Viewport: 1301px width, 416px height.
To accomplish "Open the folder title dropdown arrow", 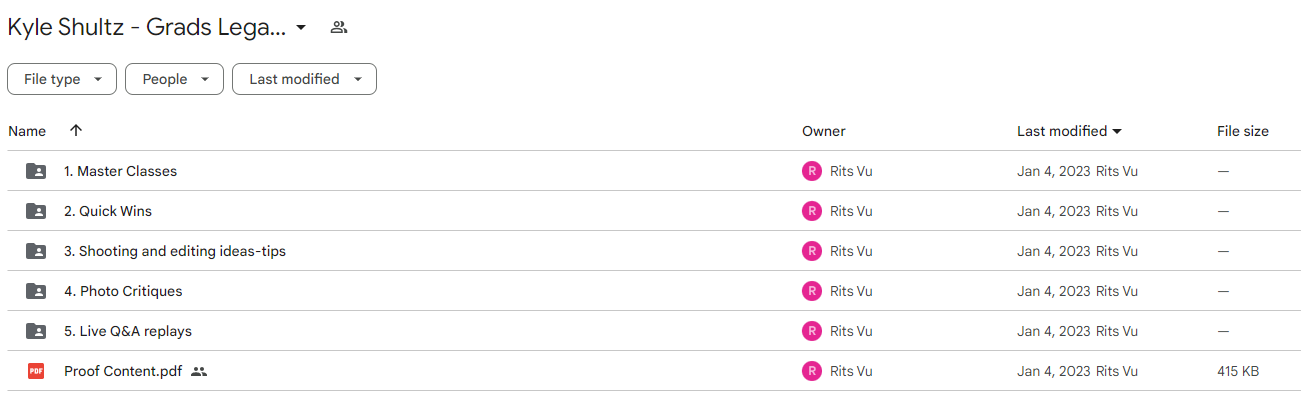I will pos(301,28).
